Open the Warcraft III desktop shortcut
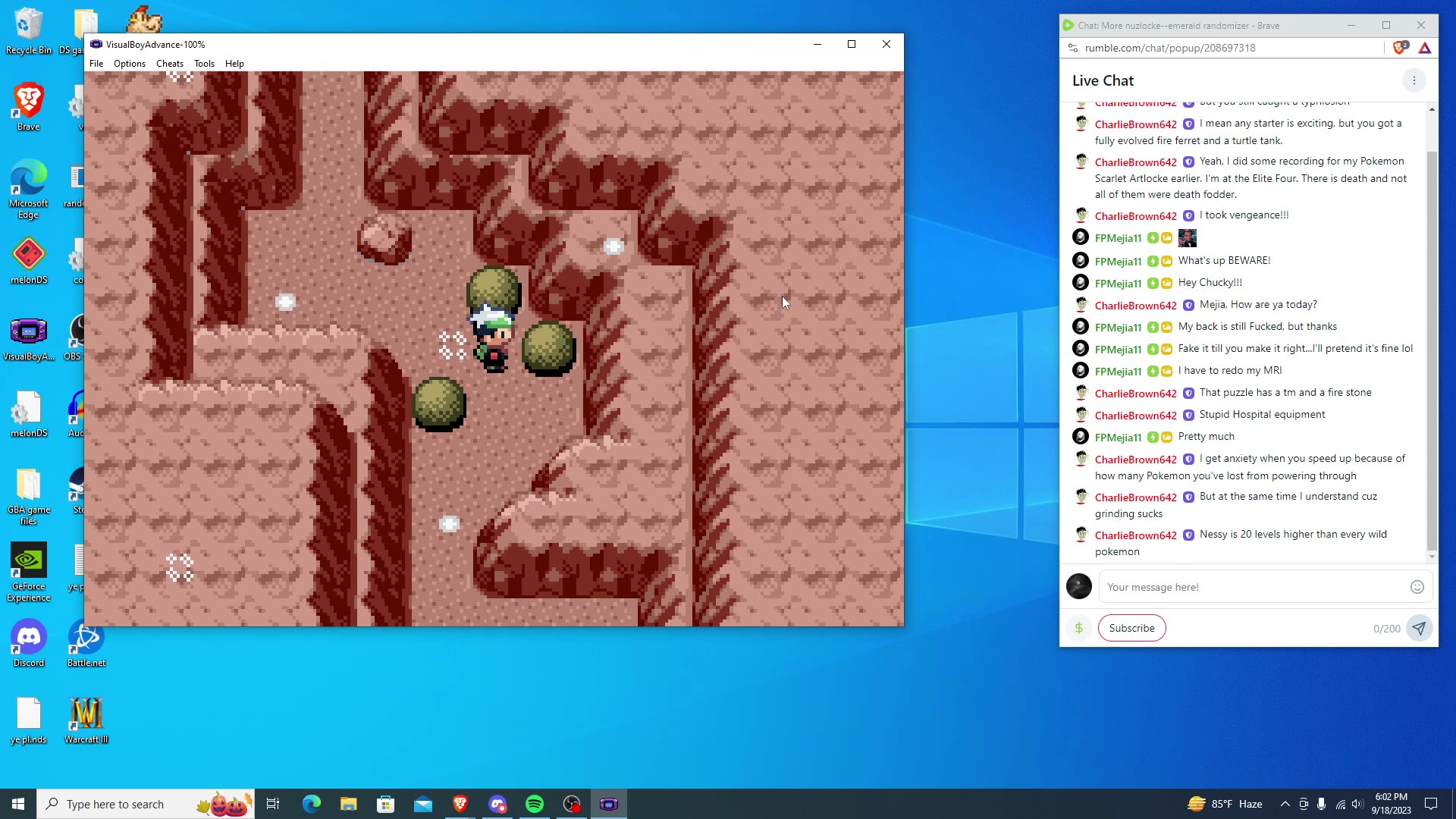The image size is (1456, 819). [x=86, y=720]
